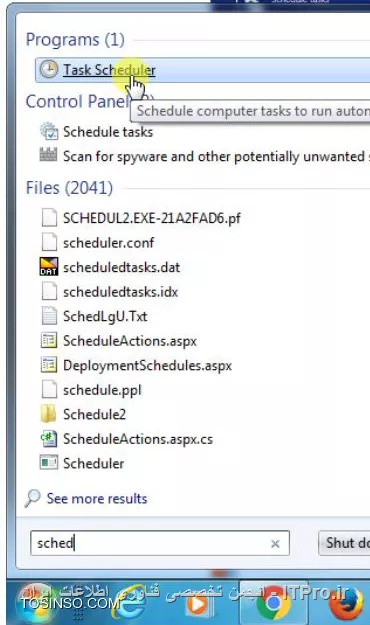
Task: Click the ScheduleActions.aspx file icon
Action: click(x=49, y=341)
